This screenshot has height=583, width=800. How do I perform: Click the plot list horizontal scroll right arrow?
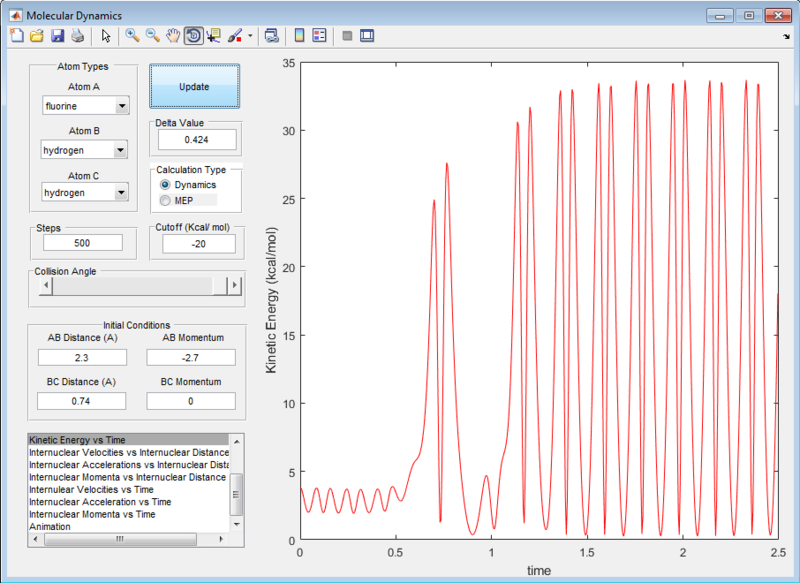coord(221,539)
